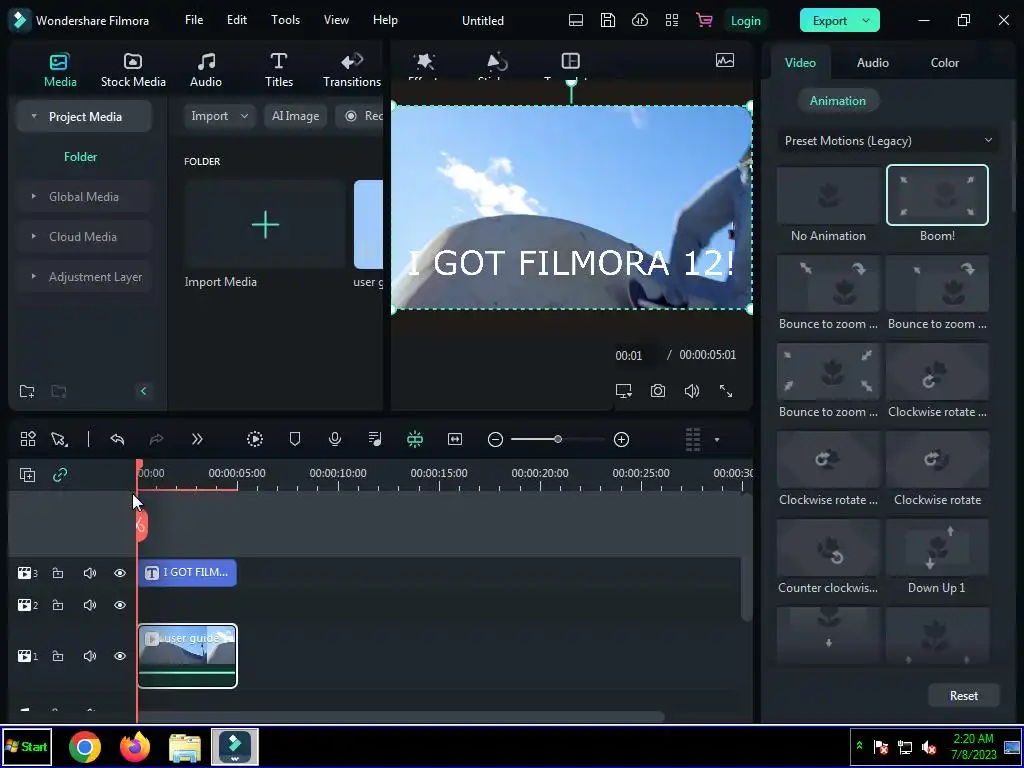
Task: Click the scopes image icon above preview
Action: pos(725,61)
